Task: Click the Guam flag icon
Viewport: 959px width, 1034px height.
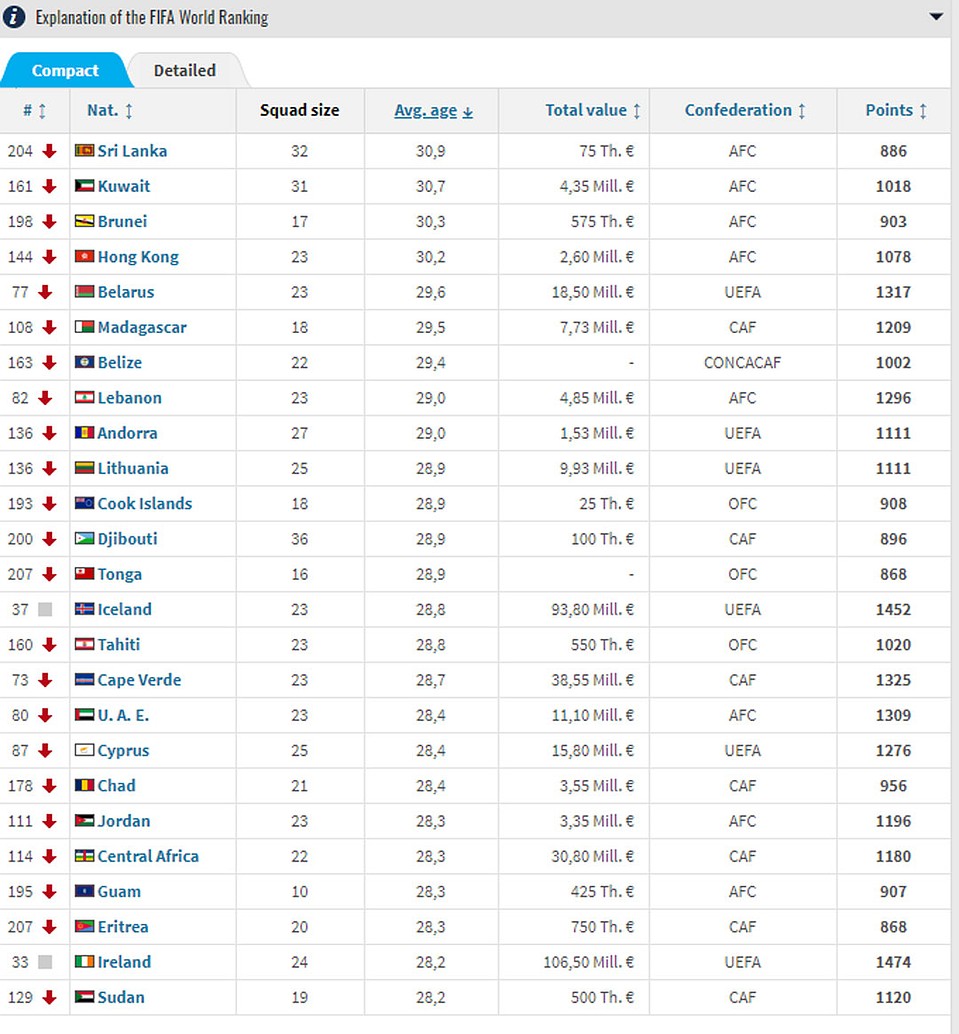Action: [x=84, y=892]
